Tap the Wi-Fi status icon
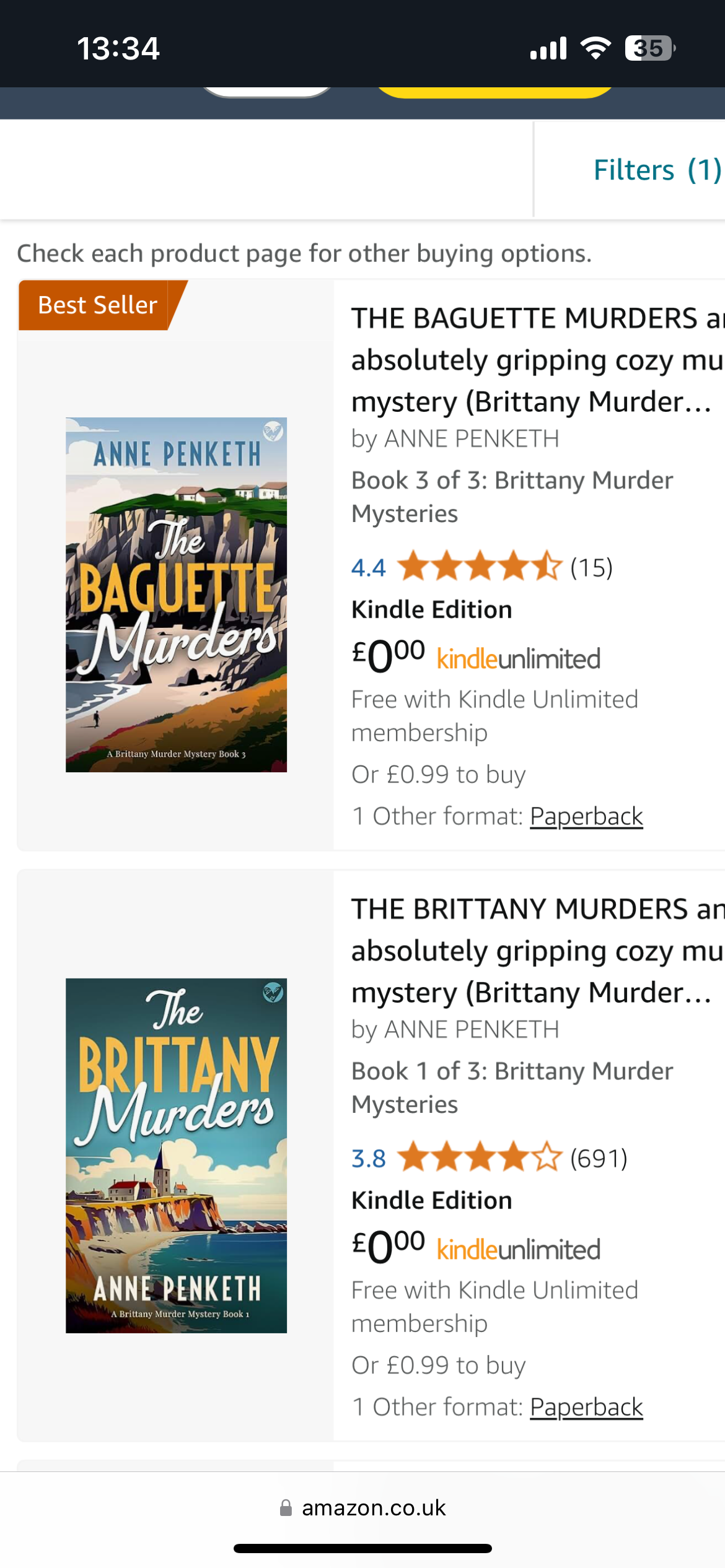 coord(595,48)
